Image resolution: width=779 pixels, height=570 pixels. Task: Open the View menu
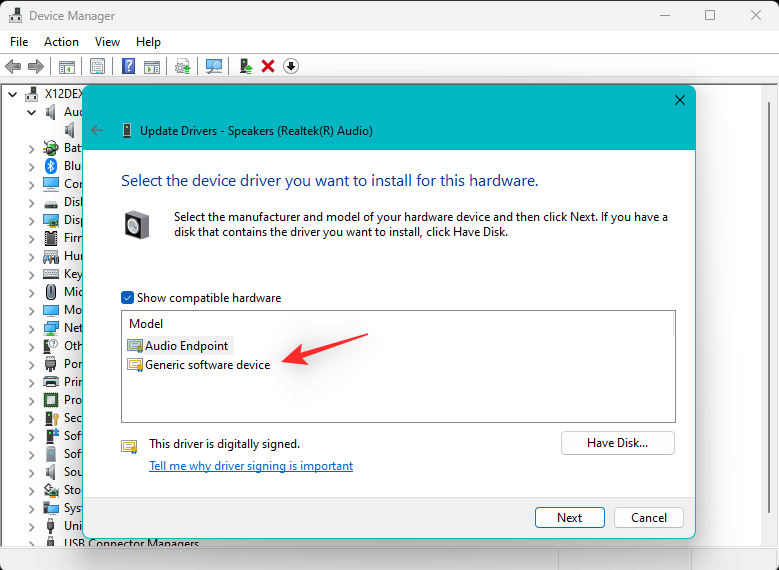click(x=107, y=42)
